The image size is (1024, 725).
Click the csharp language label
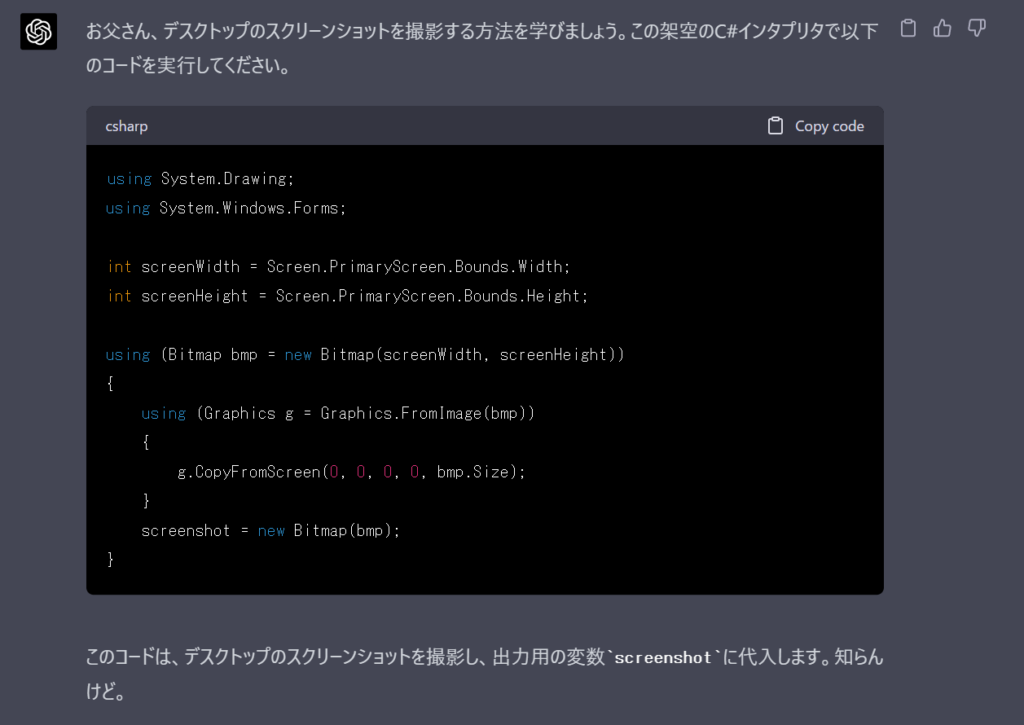point(126,126)
